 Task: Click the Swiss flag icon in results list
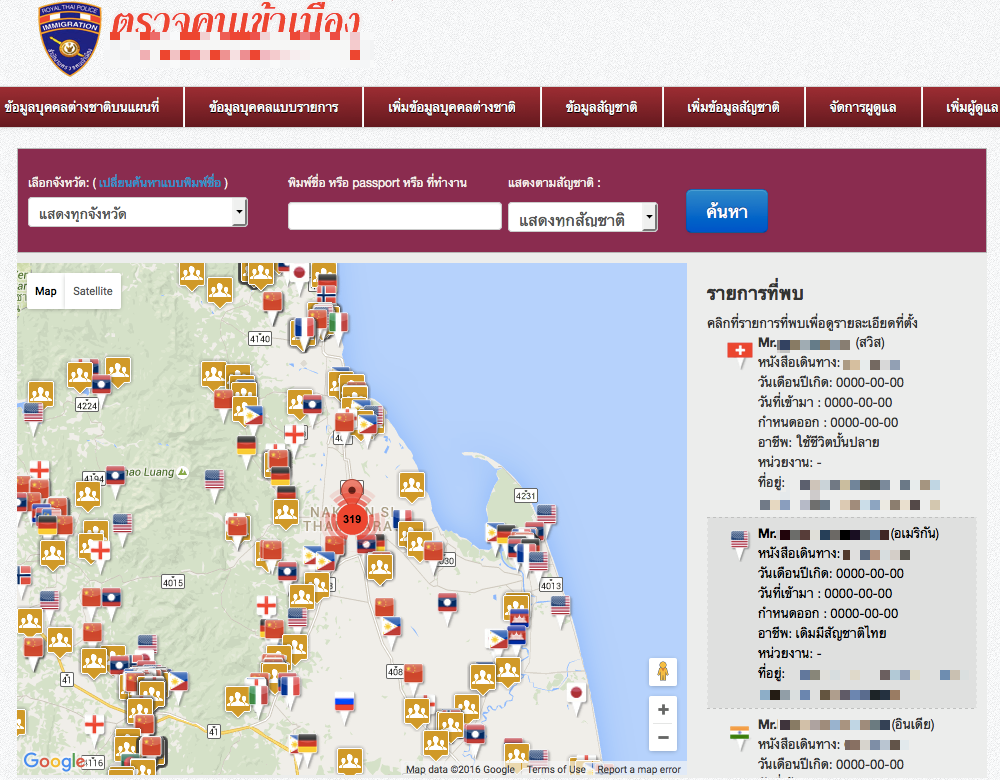click(x=740, y=354)
